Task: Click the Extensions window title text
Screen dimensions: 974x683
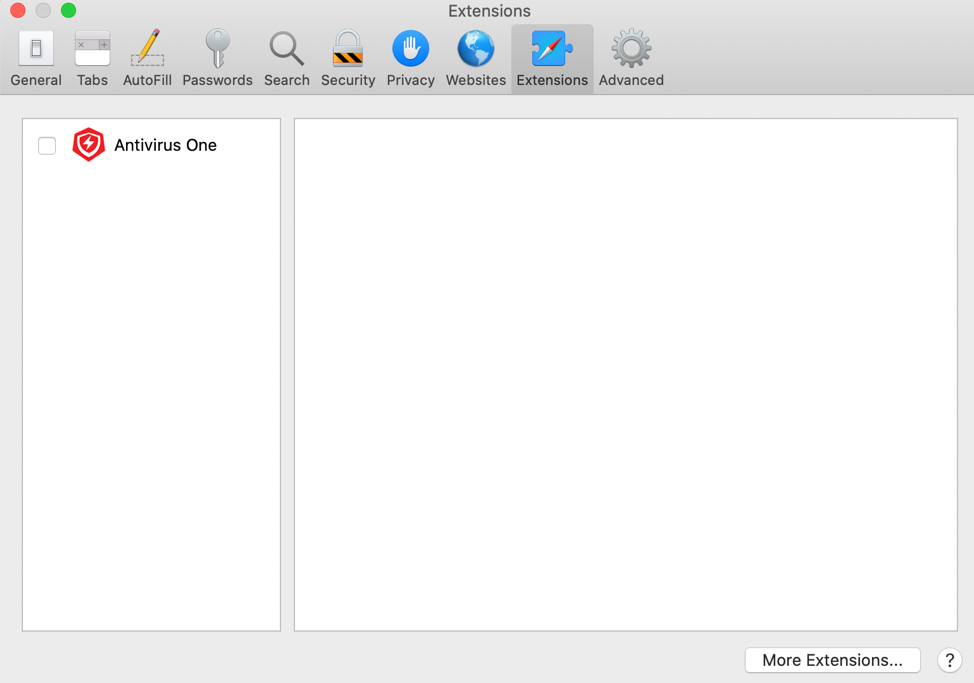Action: point(489,11)
